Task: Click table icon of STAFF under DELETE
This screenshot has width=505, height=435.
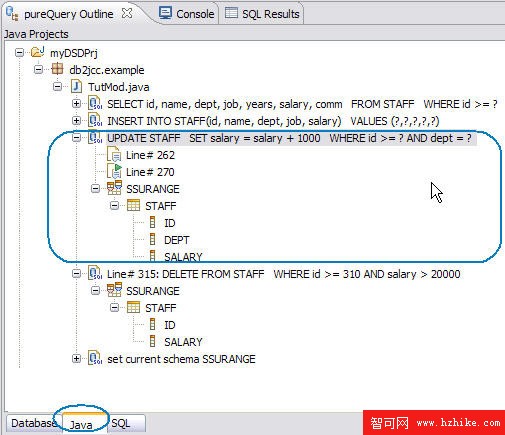Action: coord(133,308)
